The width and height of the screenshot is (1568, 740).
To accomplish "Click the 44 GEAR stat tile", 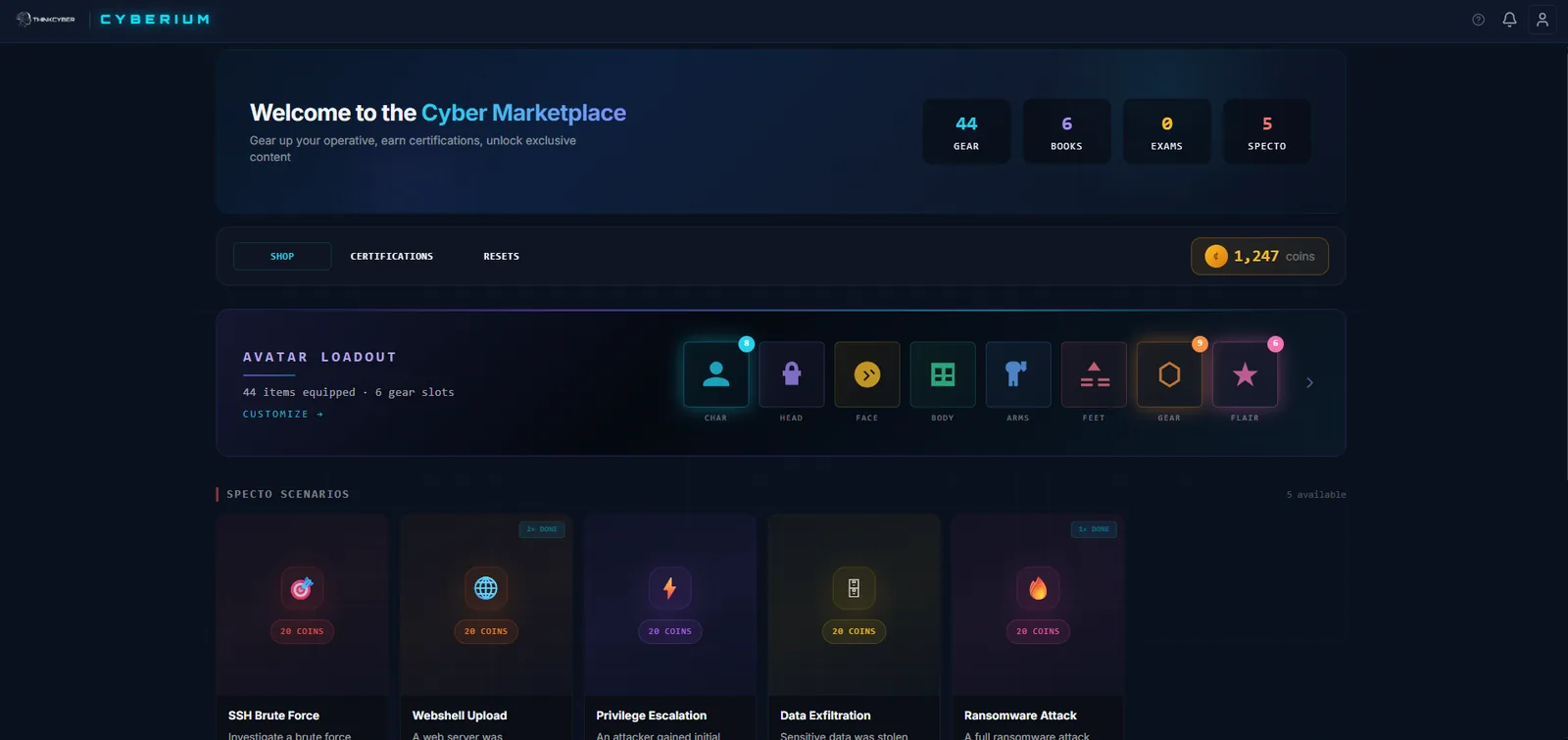I will pyautogui.click(x=966, y=131).
